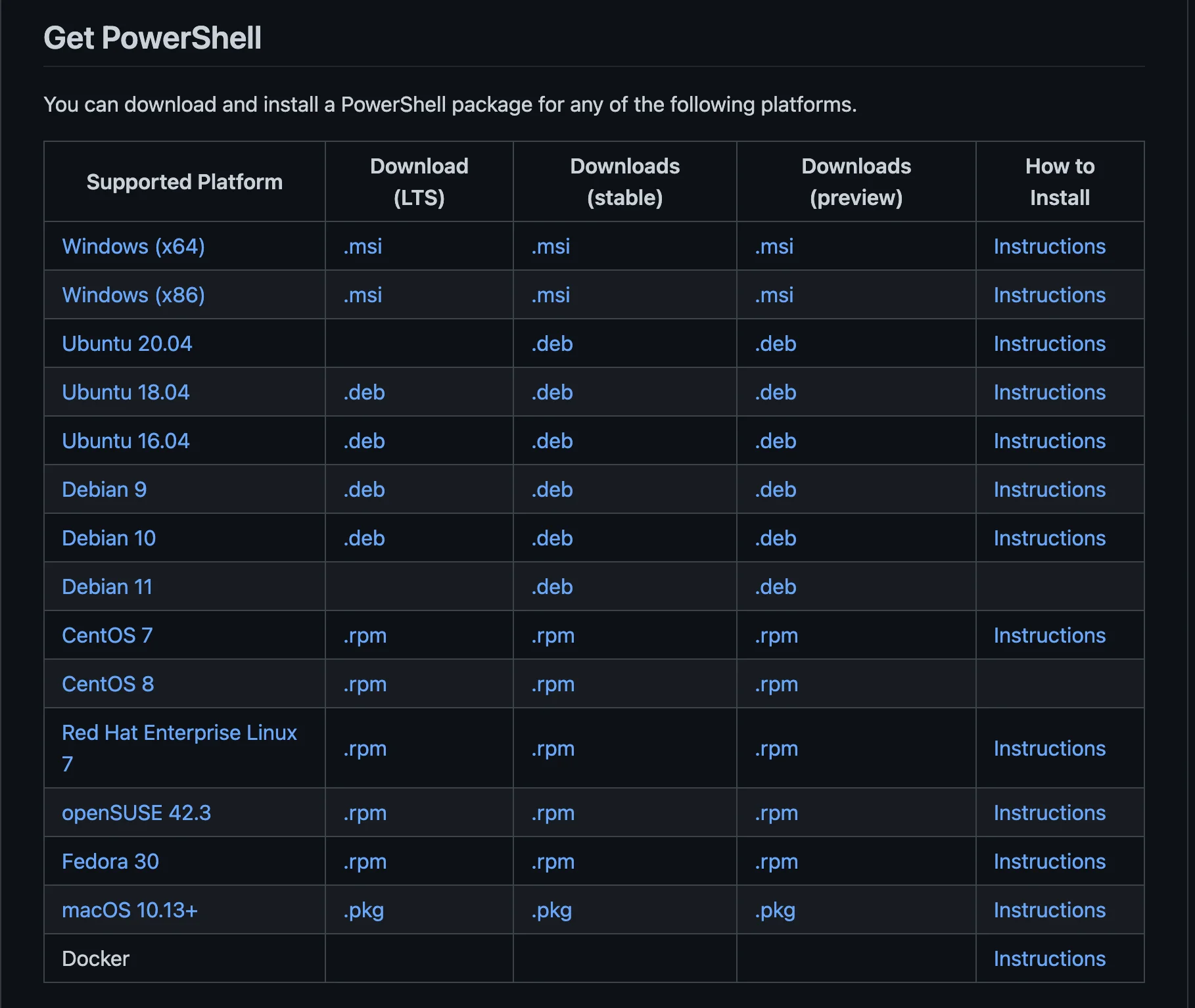This screenshot has height=1008, width=1195.
Task: Download the stable .deb for Ubuntu 18.04
Action: (551, 392)
